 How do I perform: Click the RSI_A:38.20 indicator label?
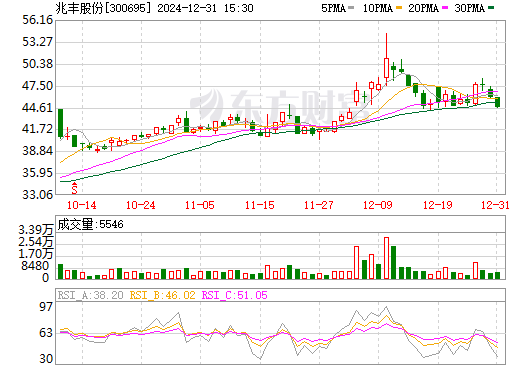(91, 295)
